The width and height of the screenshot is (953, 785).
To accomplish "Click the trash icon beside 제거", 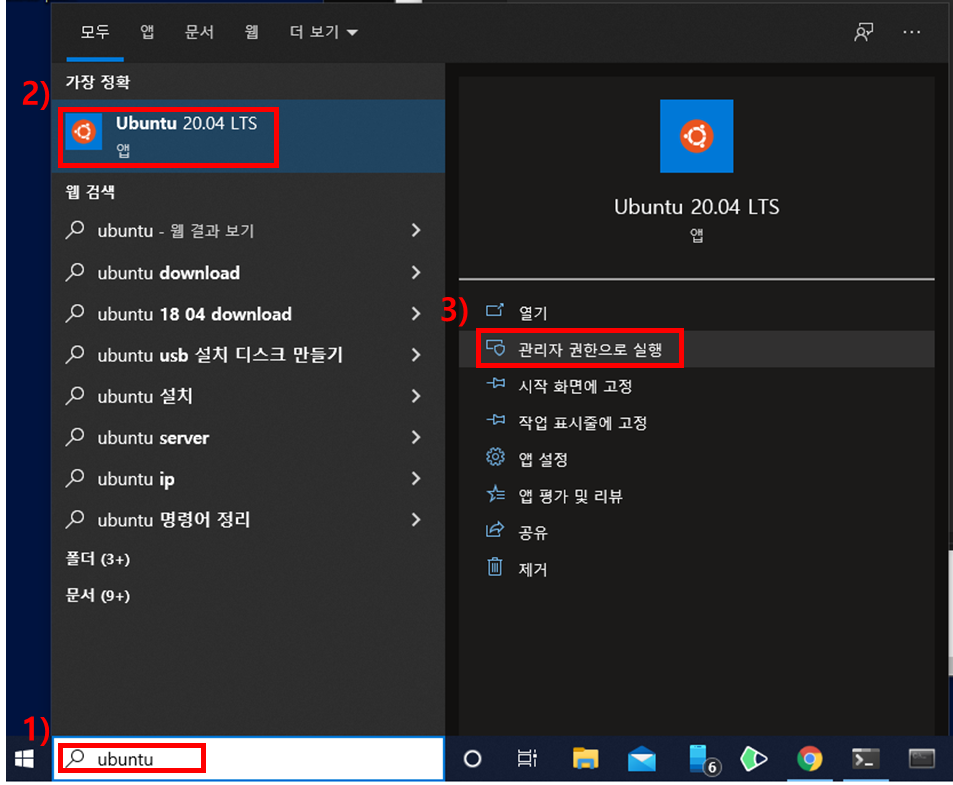I will (495, 566).
